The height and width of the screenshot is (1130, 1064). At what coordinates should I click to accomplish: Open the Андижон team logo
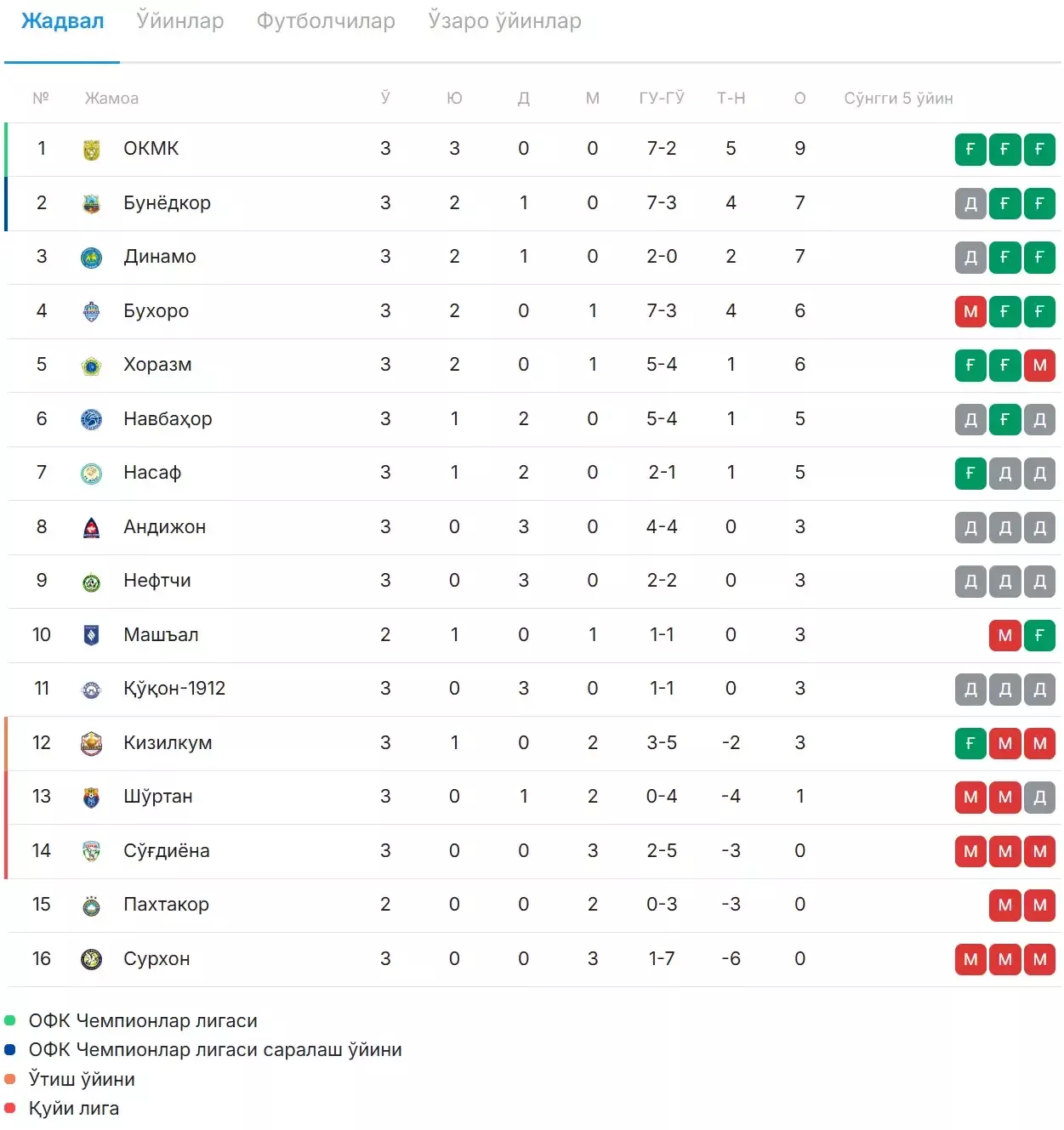click(91, 527)
